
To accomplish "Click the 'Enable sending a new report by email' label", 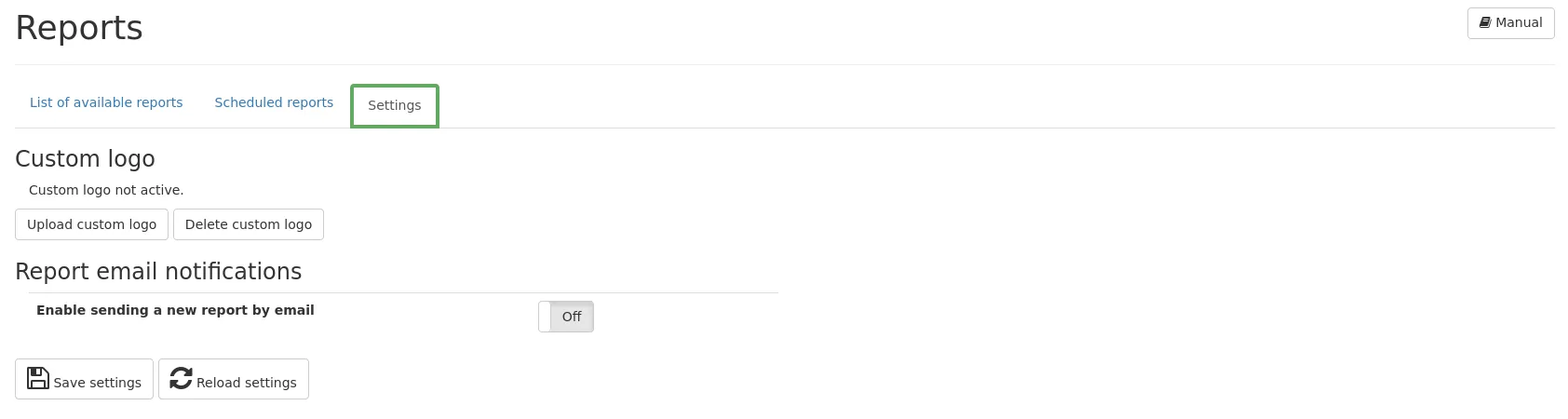I will click(x=175, y=310).
